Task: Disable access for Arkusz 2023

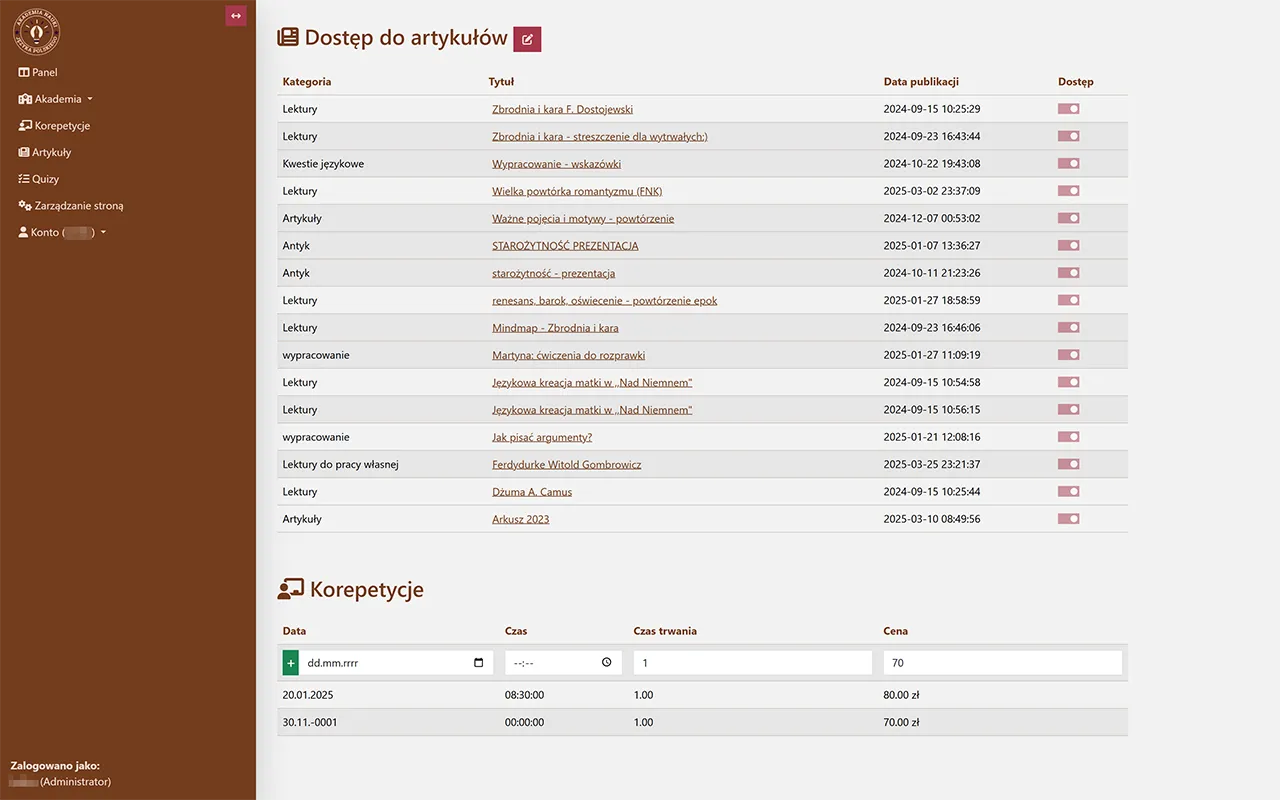Action: 1068,518
